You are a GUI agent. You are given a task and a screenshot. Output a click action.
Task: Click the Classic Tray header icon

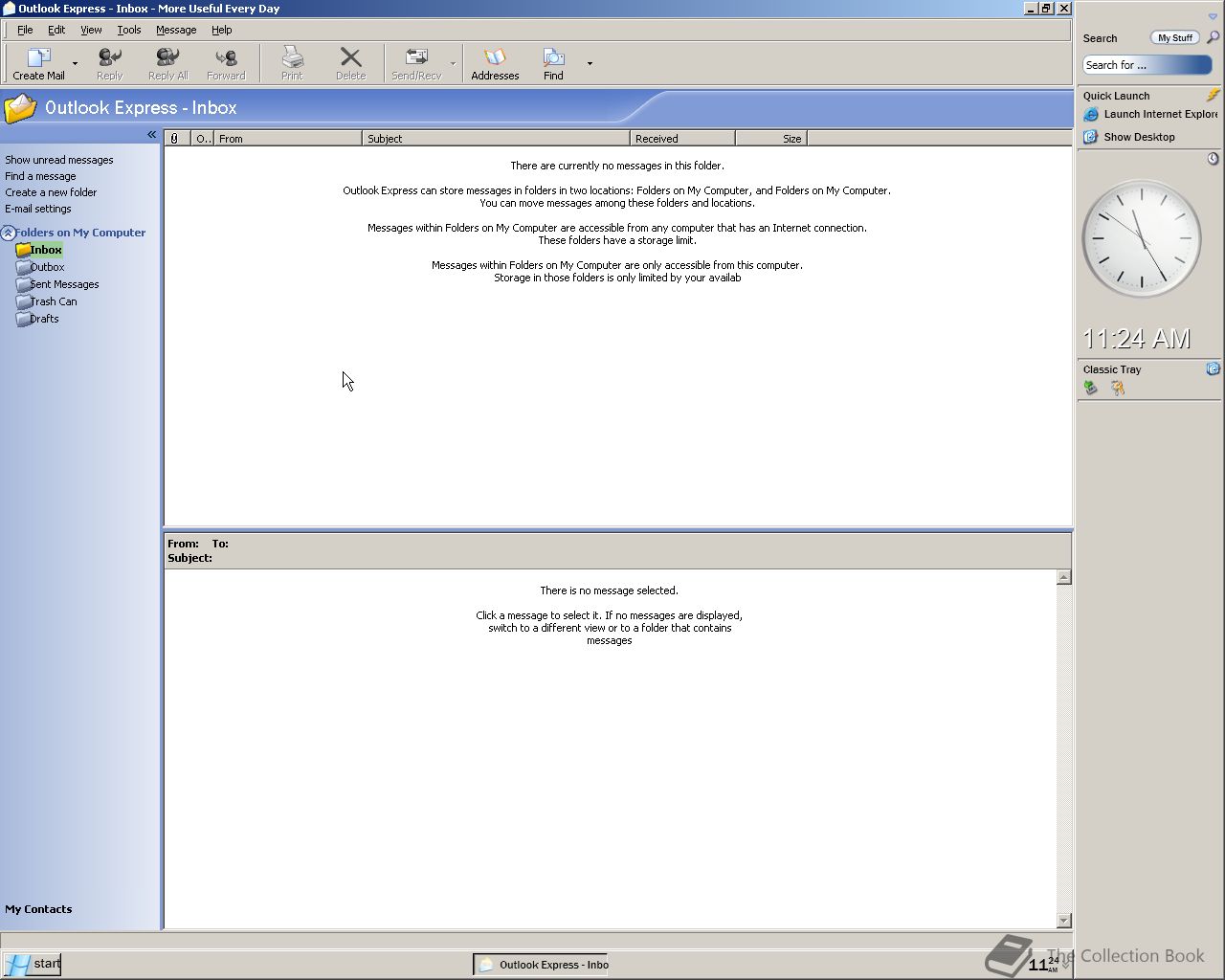(x=1213, y=368)
